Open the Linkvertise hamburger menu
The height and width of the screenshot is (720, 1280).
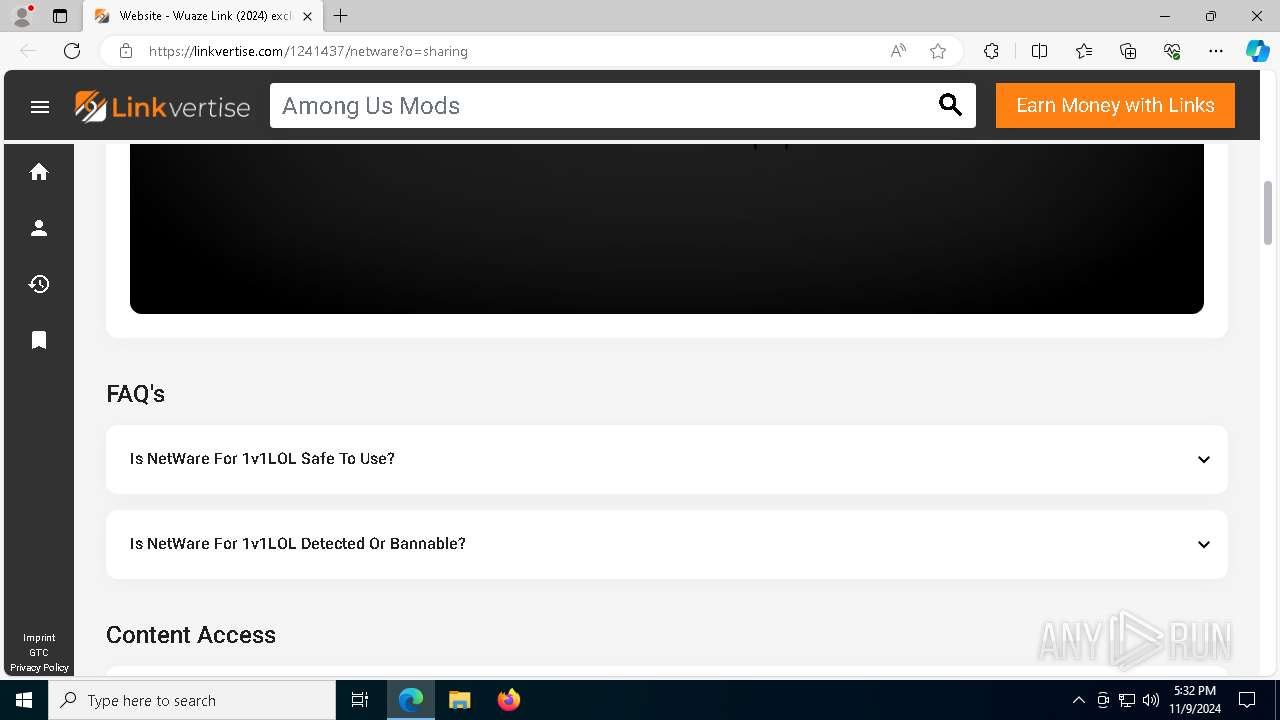point(40,106)
